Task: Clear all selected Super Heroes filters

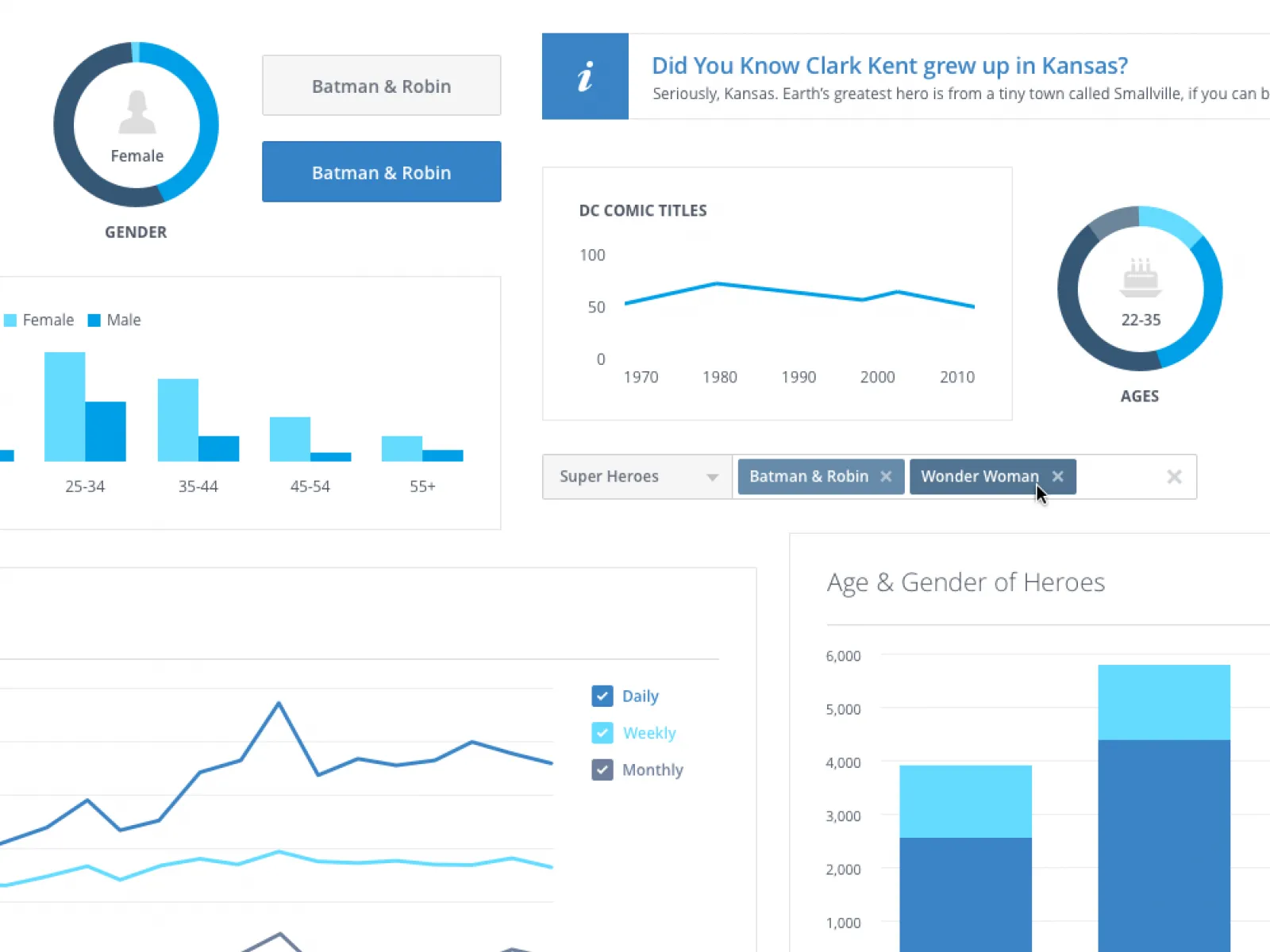Action: 1174,476
